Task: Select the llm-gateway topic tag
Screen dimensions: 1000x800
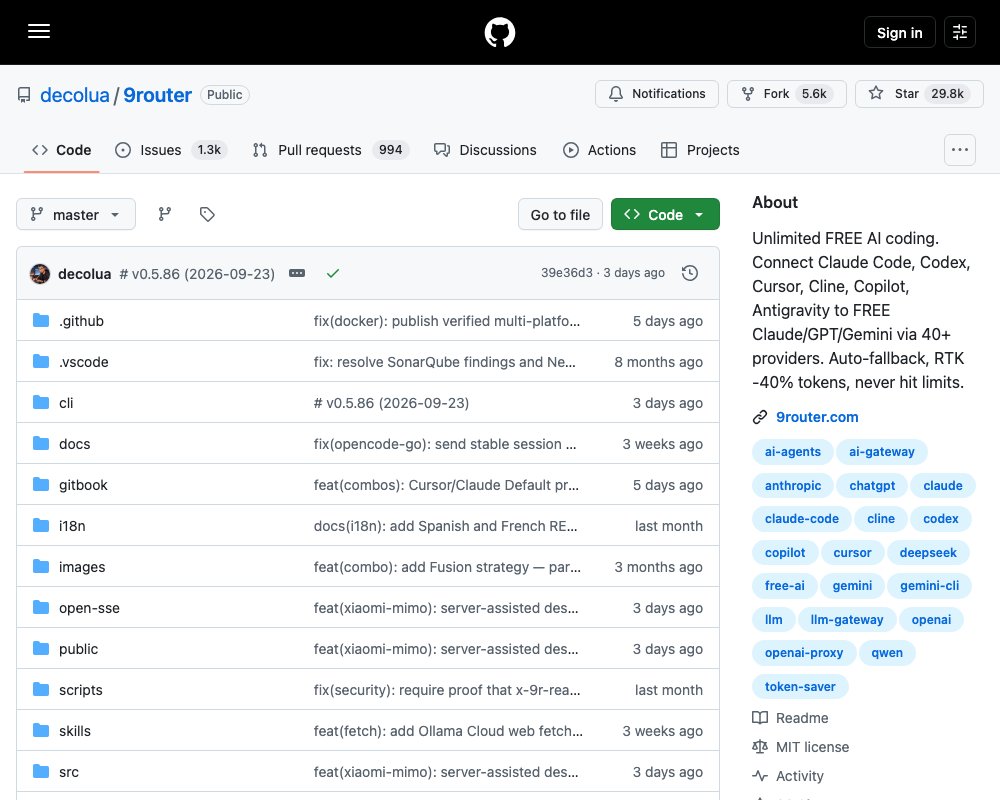Action: coord(846,619)
